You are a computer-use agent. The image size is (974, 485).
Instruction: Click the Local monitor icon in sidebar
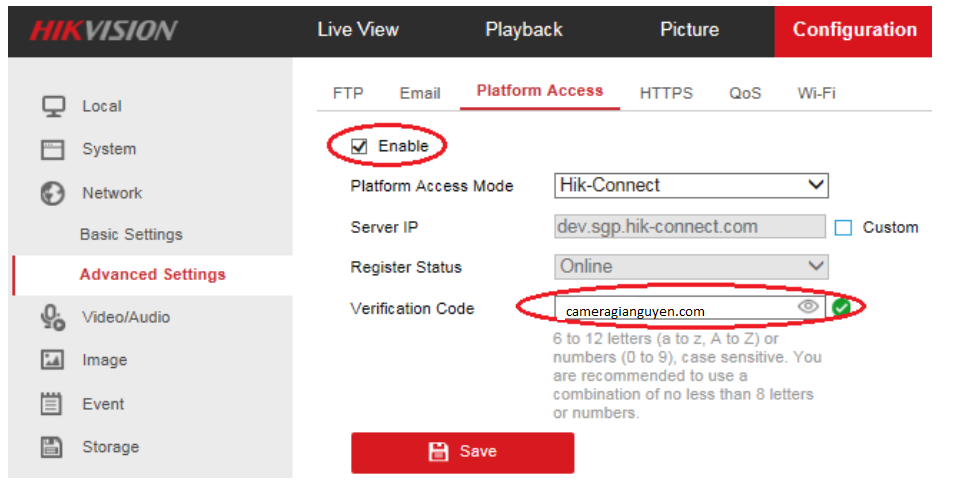[53, 106]
